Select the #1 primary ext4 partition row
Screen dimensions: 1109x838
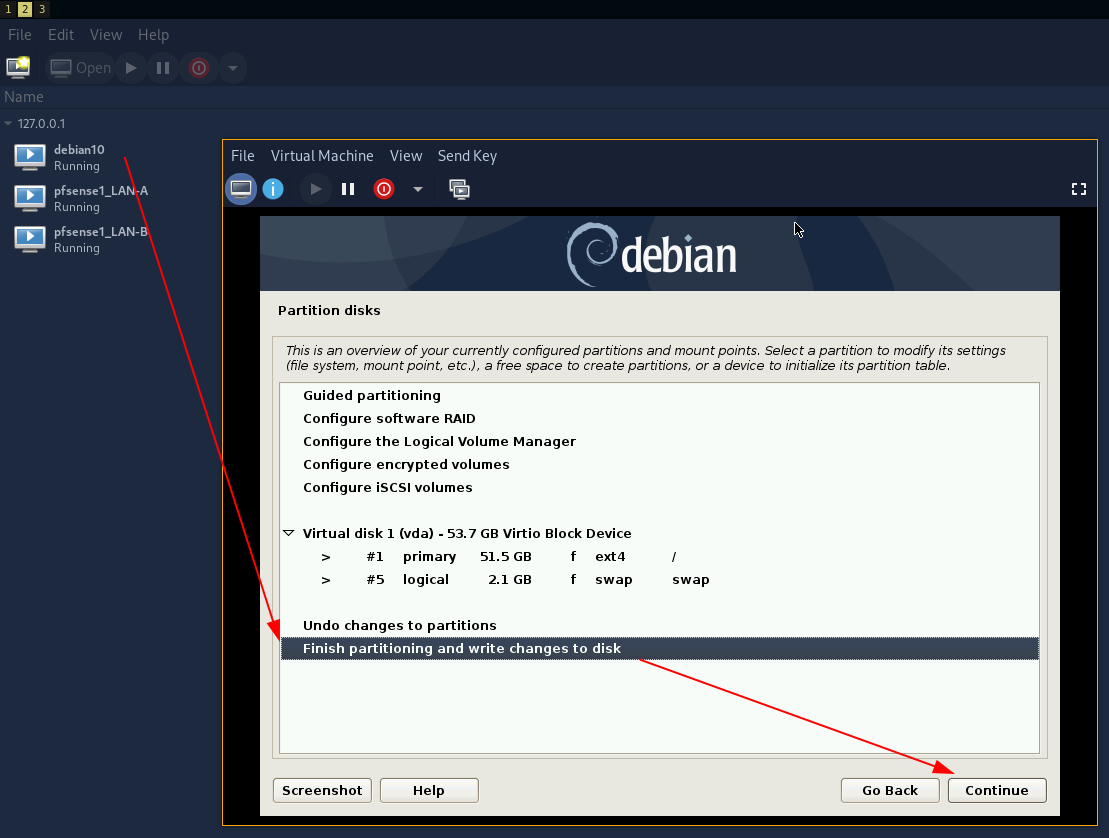point(660,557)
